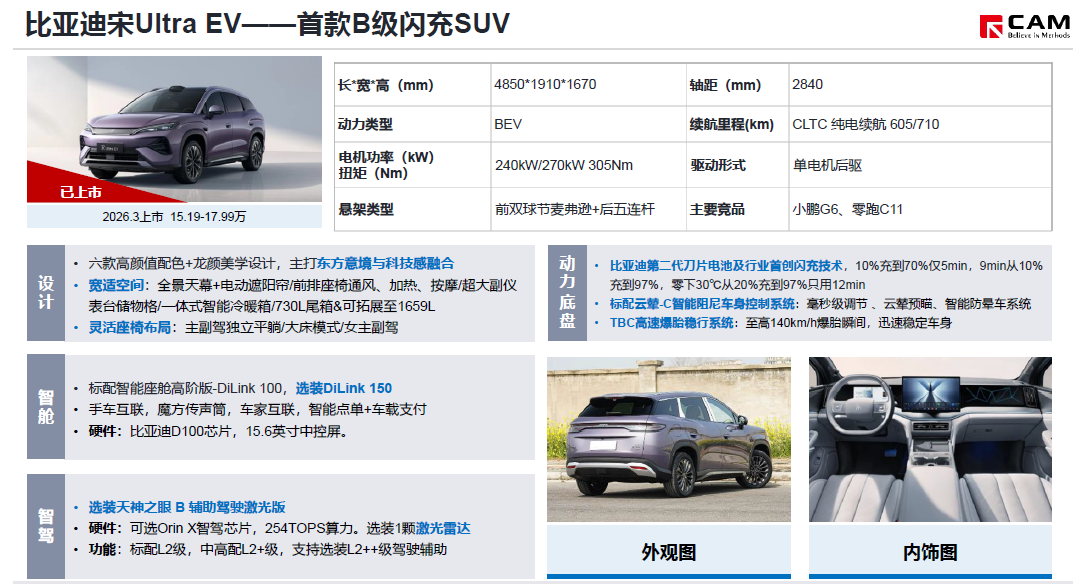Click the 轴距 (mm) label cell
Viewport: 1074px width, 585px height.
click(737, 85)
